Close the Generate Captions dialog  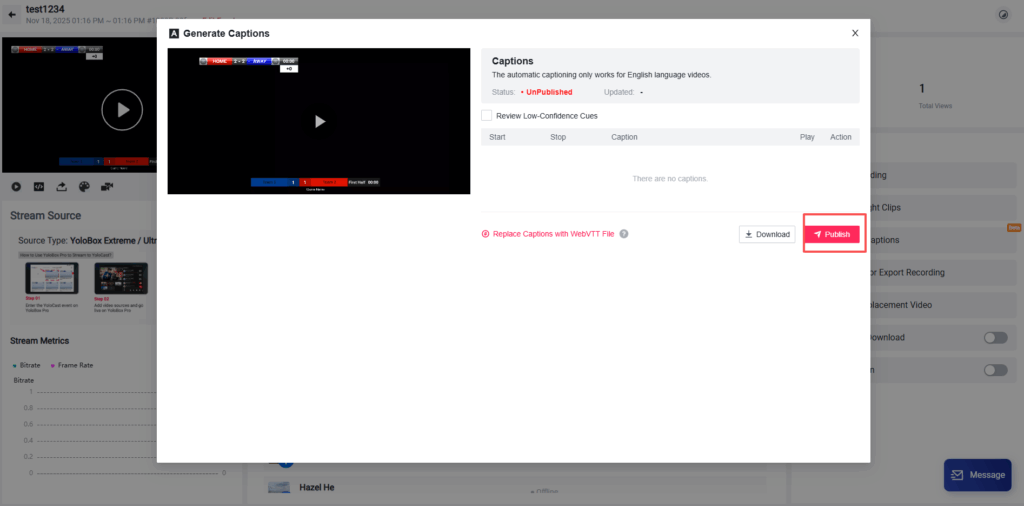[855, 33]
